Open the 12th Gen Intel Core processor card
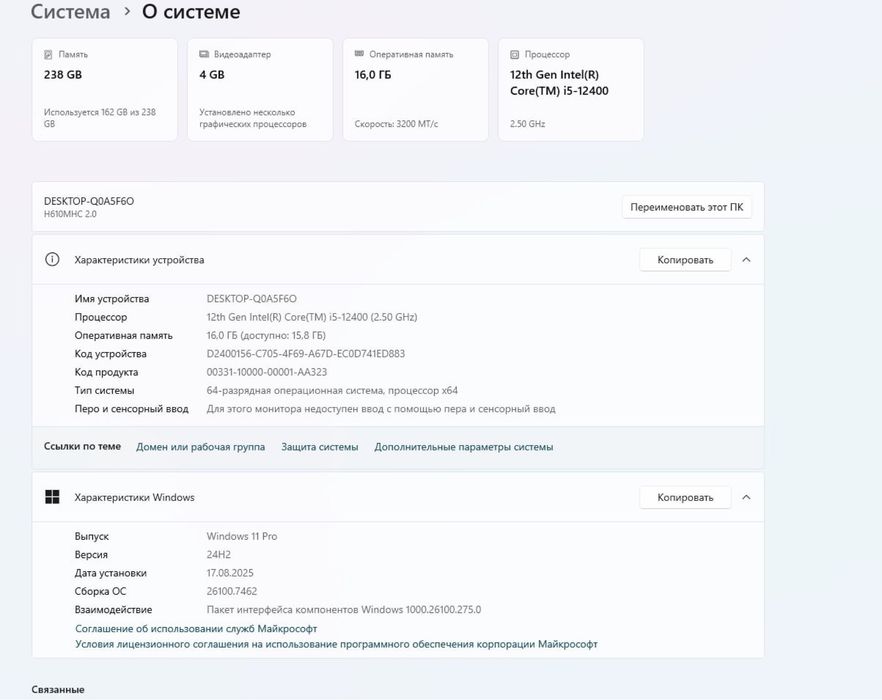 [x=570, y=90]
